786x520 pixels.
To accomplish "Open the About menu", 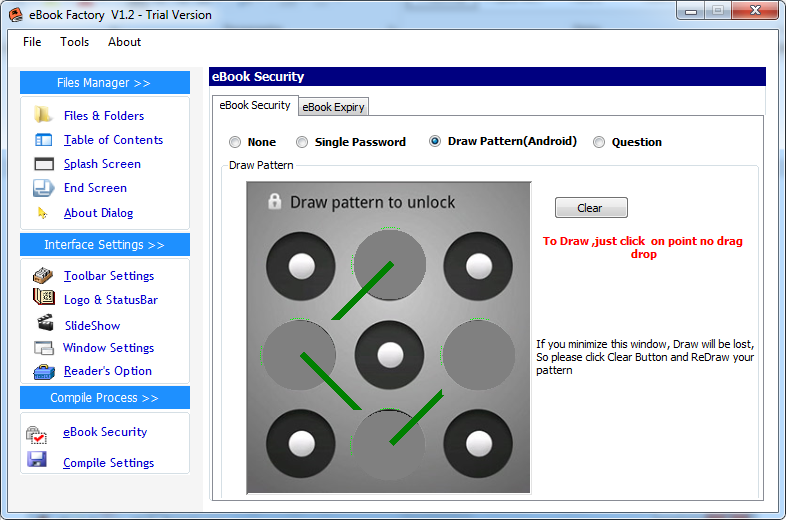I will click(x=124, y=42).
